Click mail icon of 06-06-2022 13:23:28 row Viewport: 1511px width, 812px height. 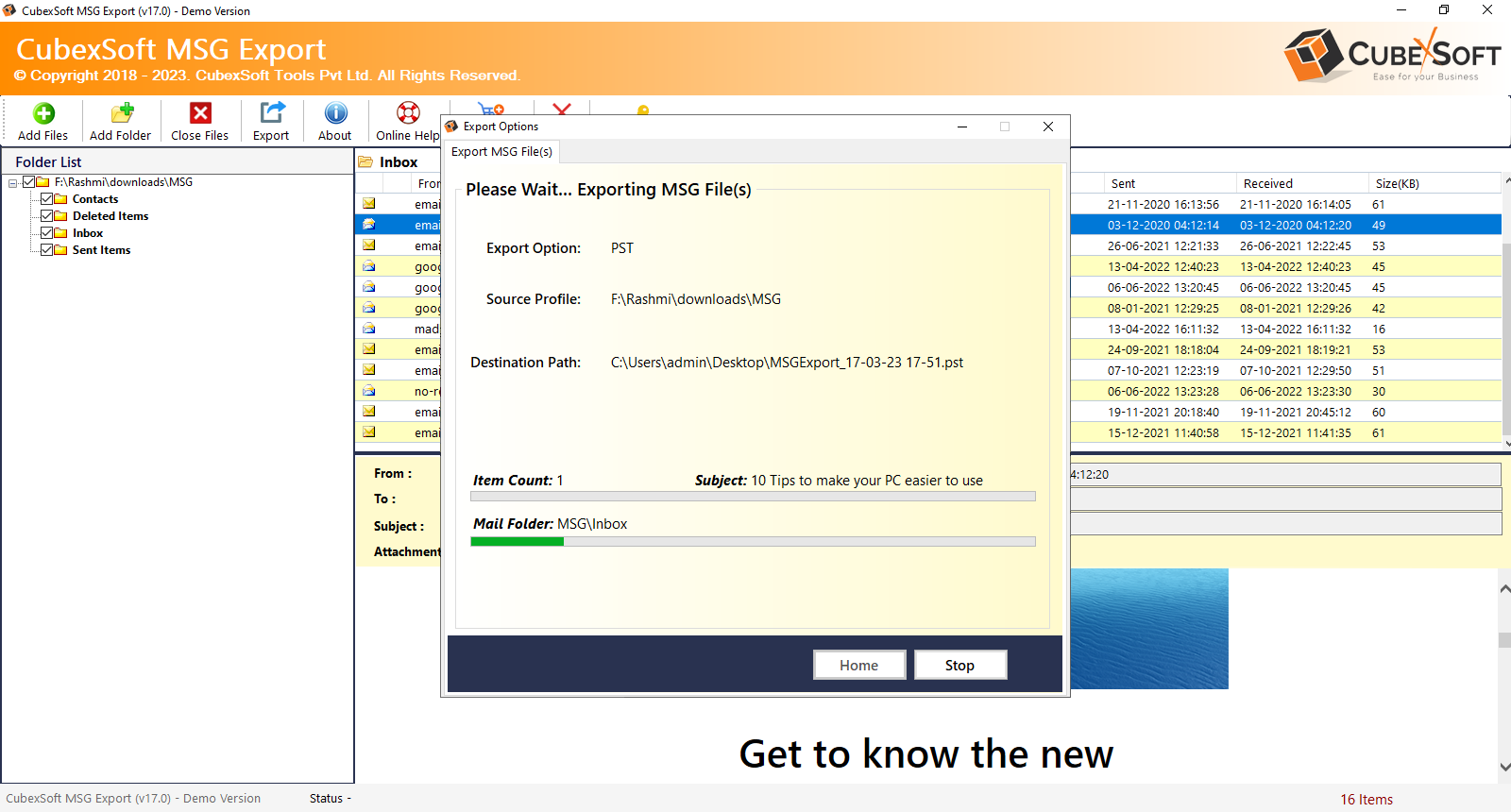(x=368, y=391)
